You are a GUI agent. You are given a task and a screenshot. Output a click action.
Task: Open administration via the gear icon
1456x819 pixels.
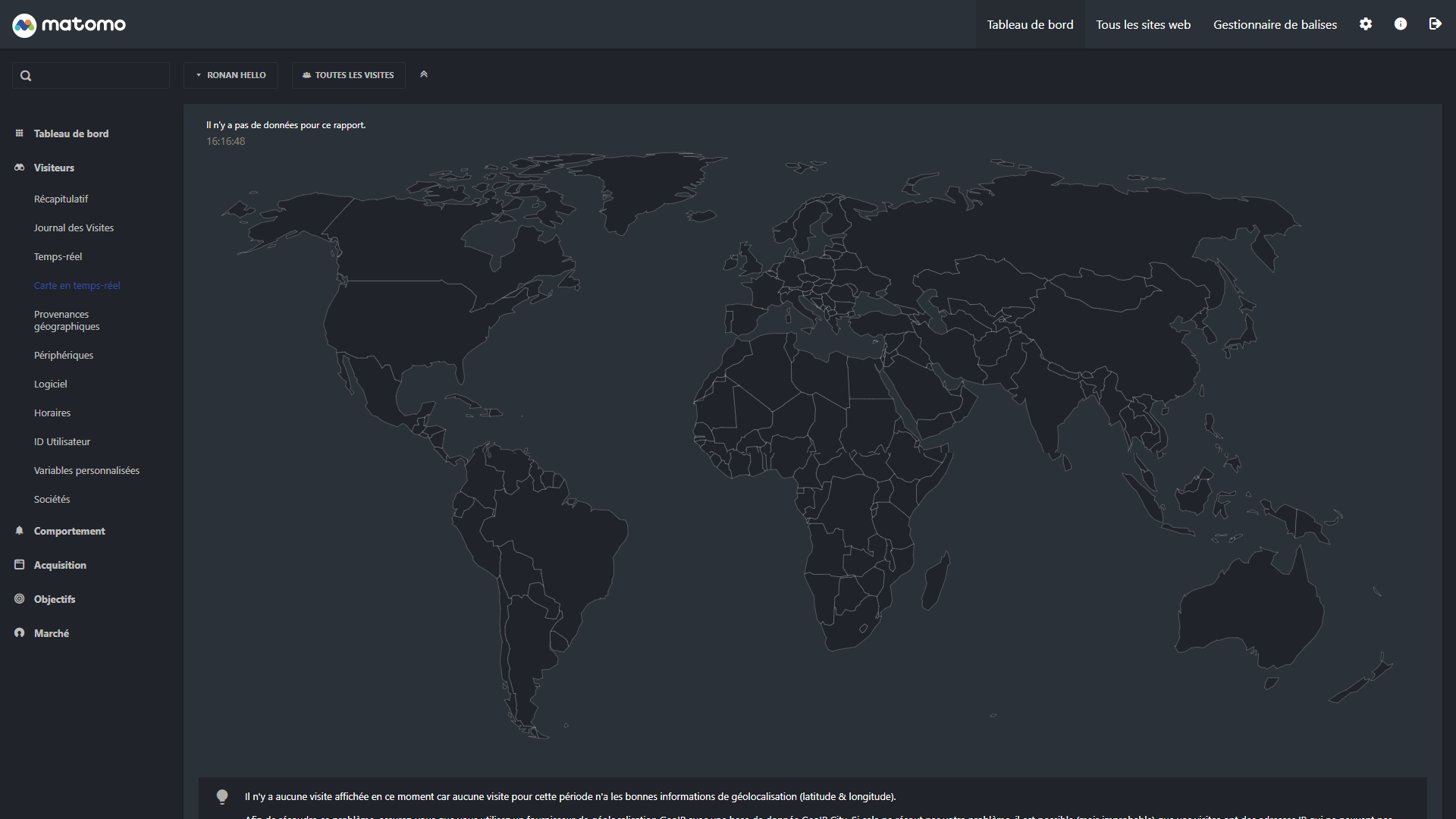coord(1366,24)
